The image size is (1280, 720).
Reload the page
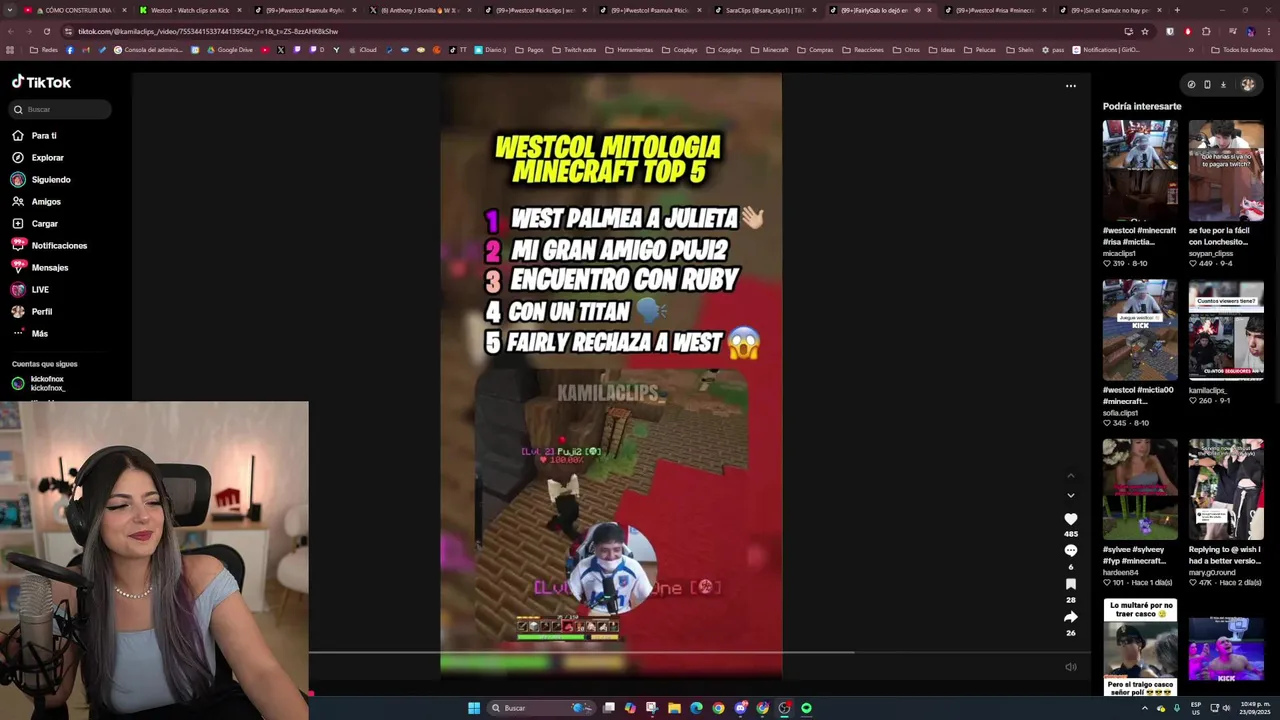[x=46, y=31]
